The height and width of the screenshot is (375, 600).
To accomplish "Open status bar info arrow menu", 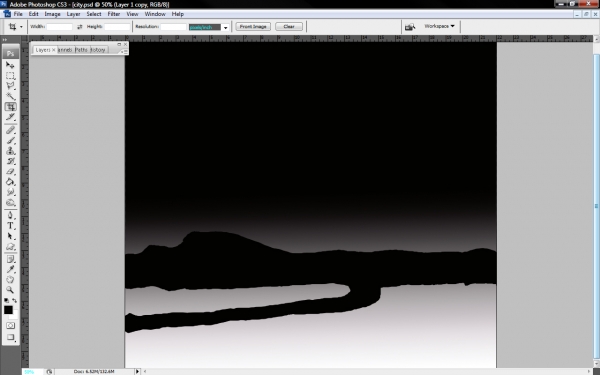I will (x=137, y=371).
